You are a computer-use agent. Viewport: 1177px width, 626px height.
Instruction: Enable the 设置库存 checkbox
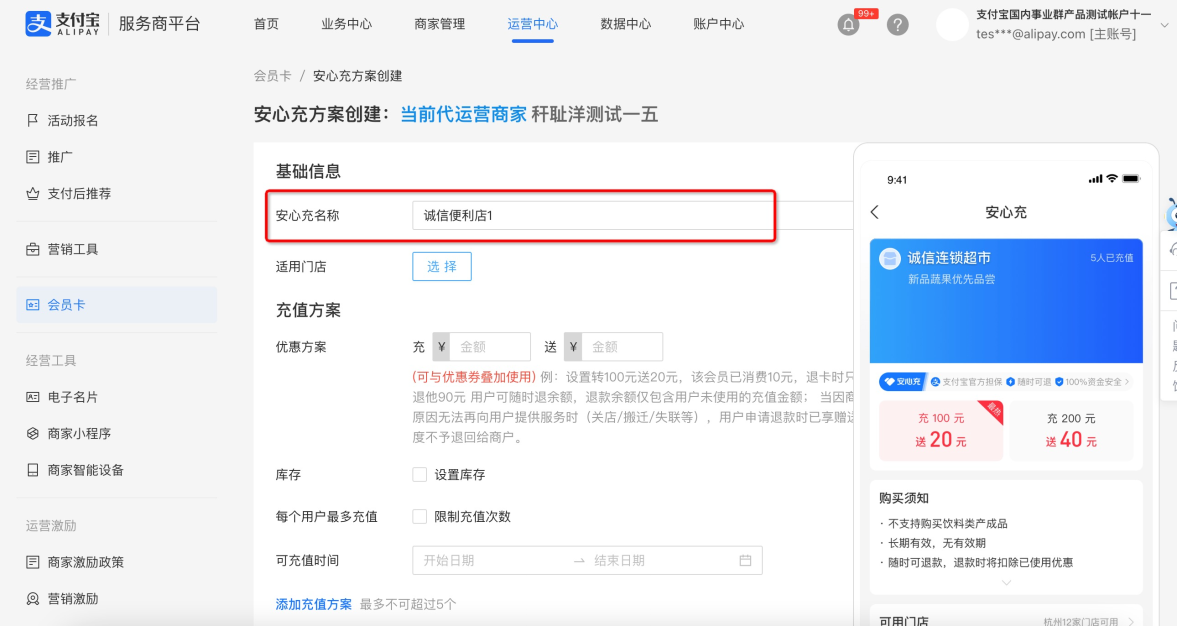pos(420,475)
